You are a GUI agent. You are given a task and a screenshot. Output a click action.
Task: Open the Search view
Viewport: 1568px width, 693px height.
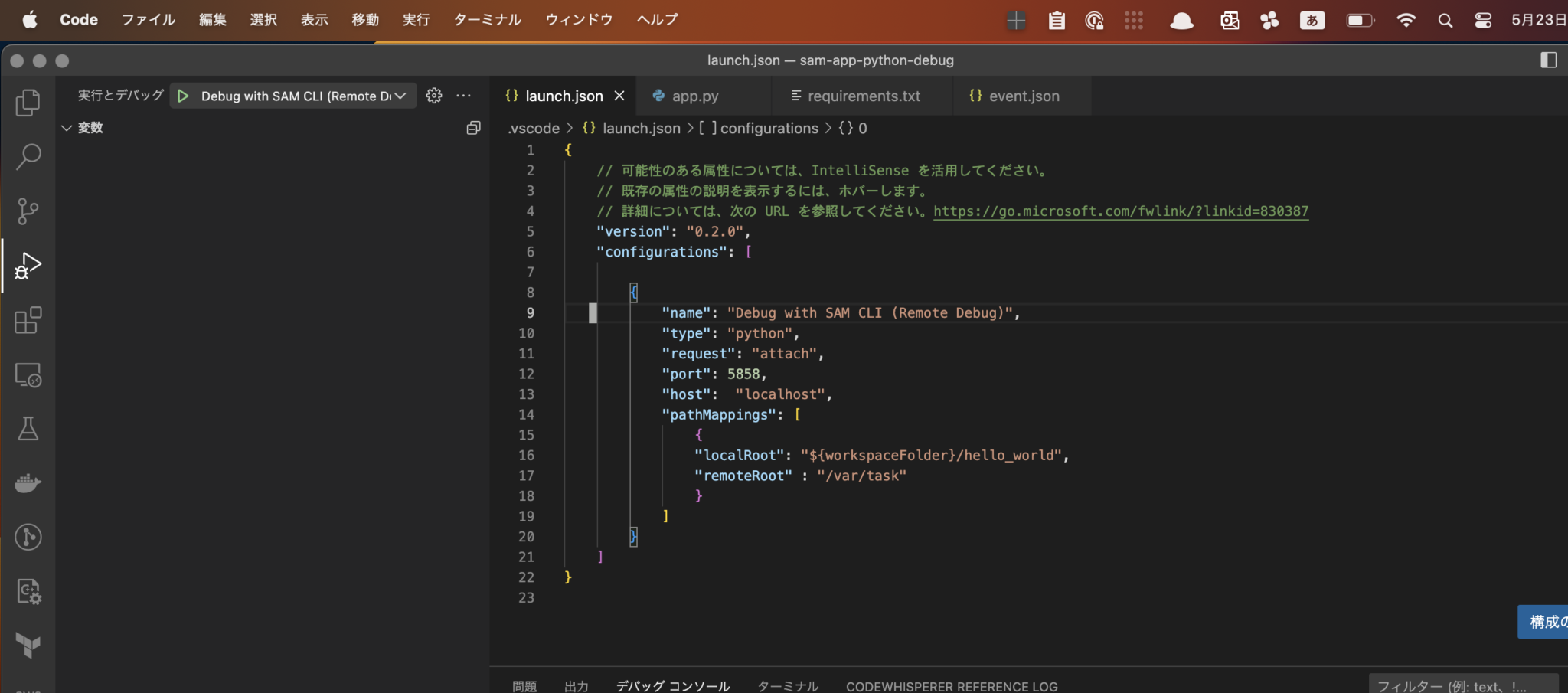[x=28, y=156]
